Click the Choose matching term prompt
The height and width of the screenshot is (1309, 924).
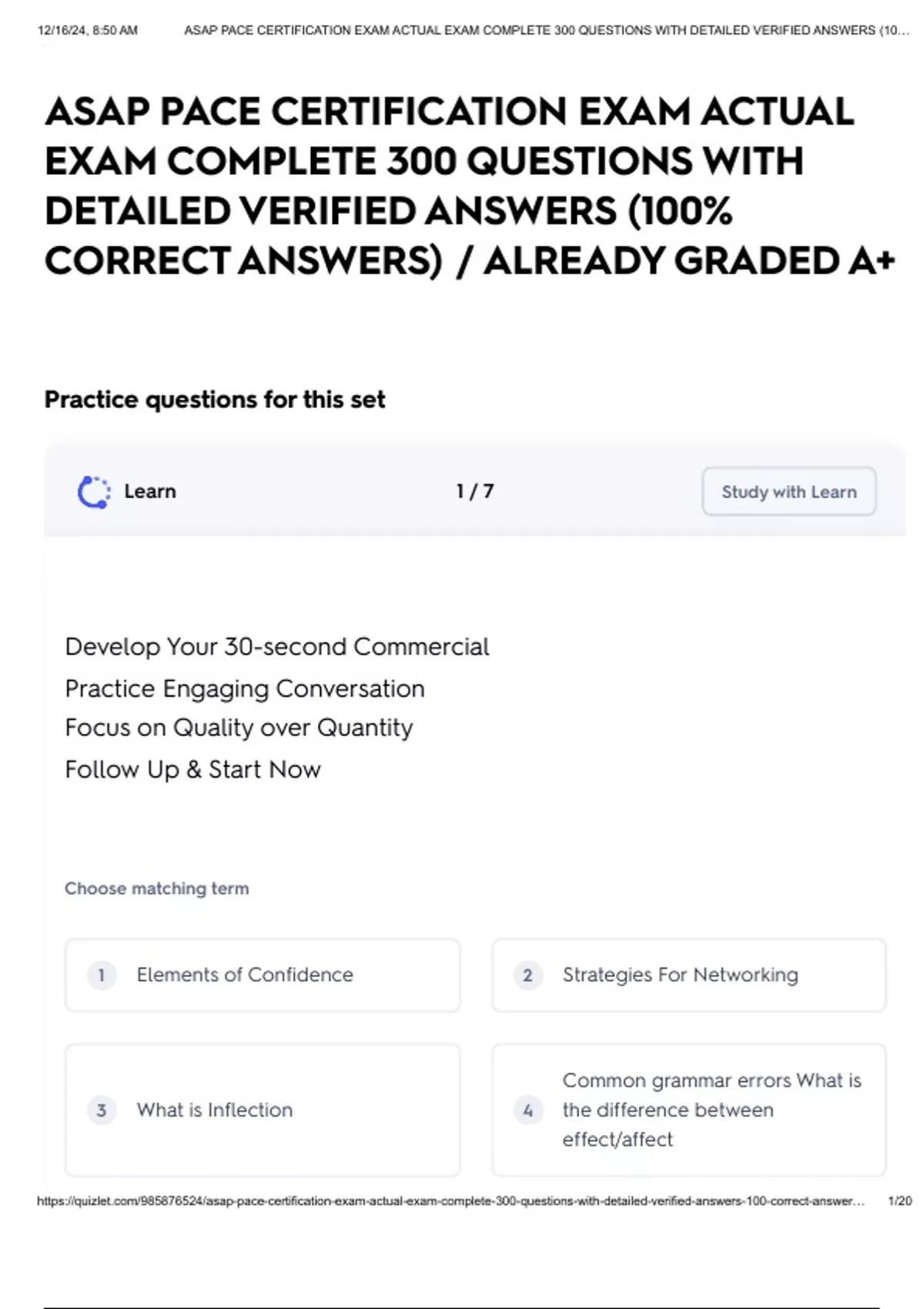157,889
